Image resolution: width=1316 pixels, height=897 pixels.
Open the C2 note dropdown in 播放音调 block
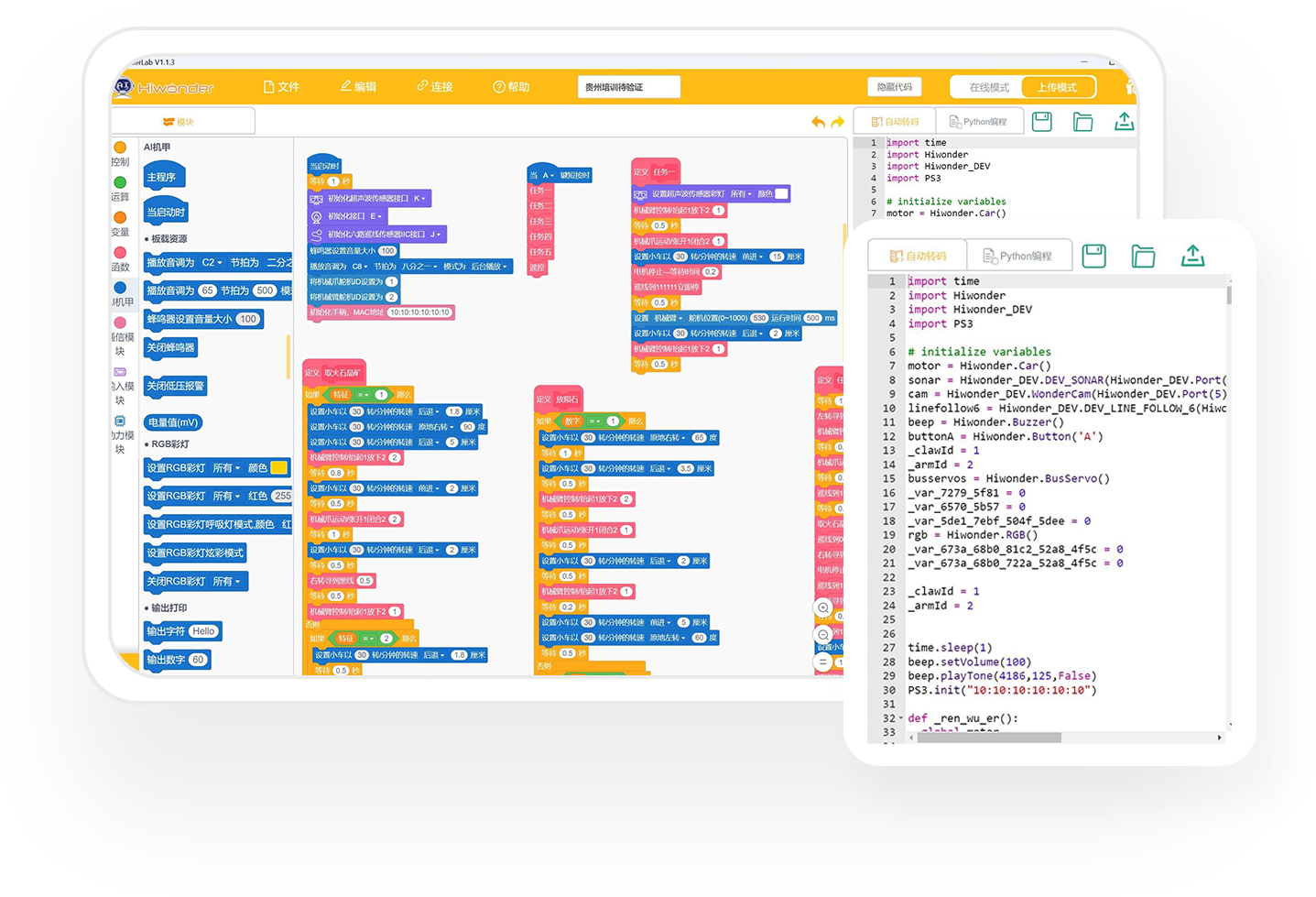(212, 263)
